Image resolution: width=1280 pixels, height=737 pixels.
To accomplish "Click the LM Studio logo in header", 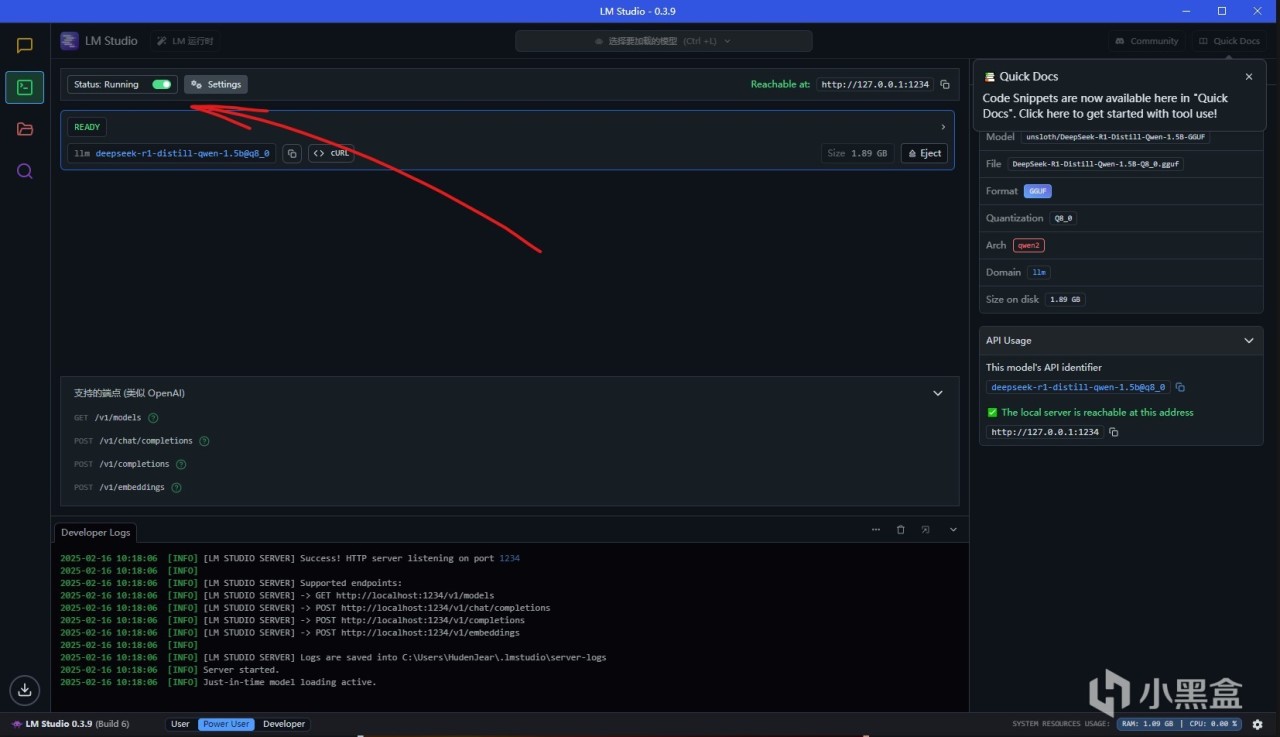I will 69,41.
